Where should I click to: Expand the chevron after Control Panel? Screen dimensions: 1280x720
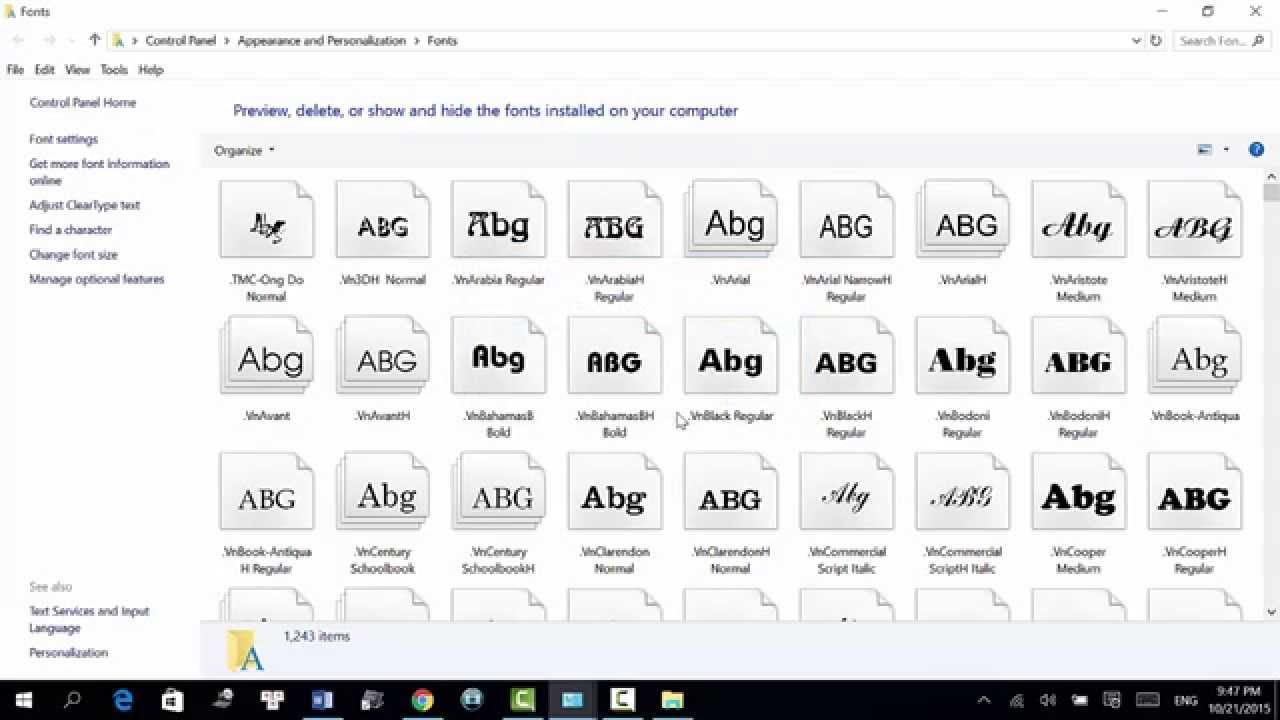[228, 41]
